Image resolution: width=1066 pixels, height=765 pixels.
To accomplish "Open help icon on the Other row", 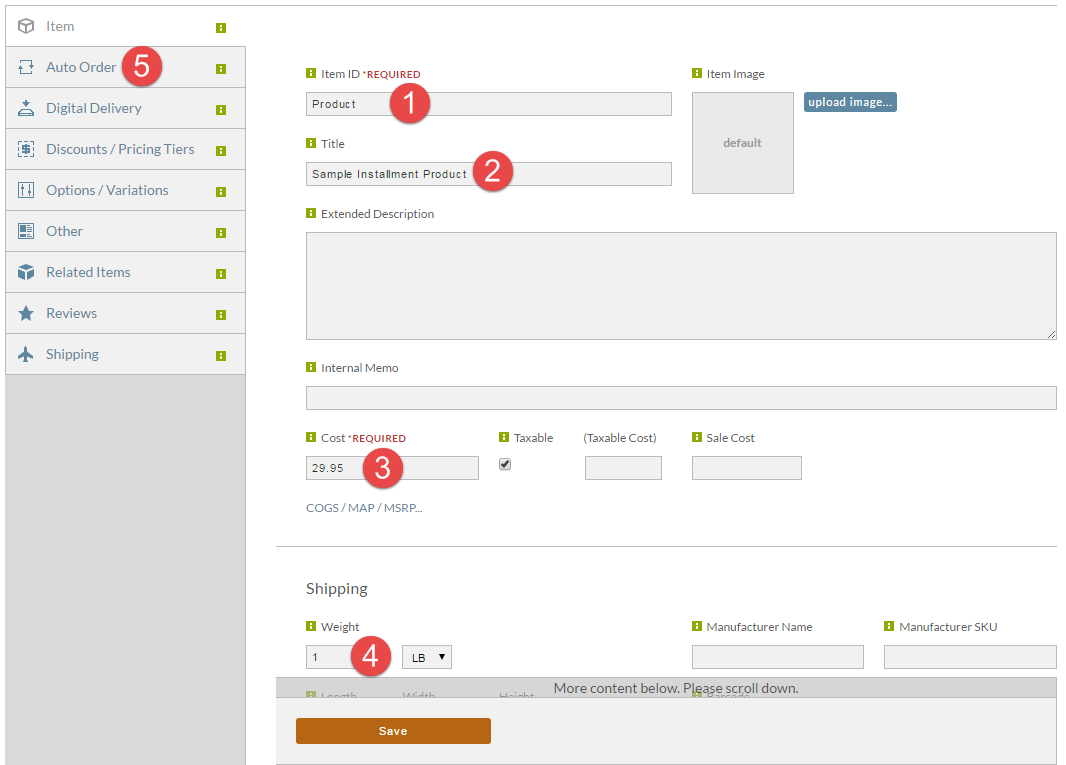I will click(221, 233).
